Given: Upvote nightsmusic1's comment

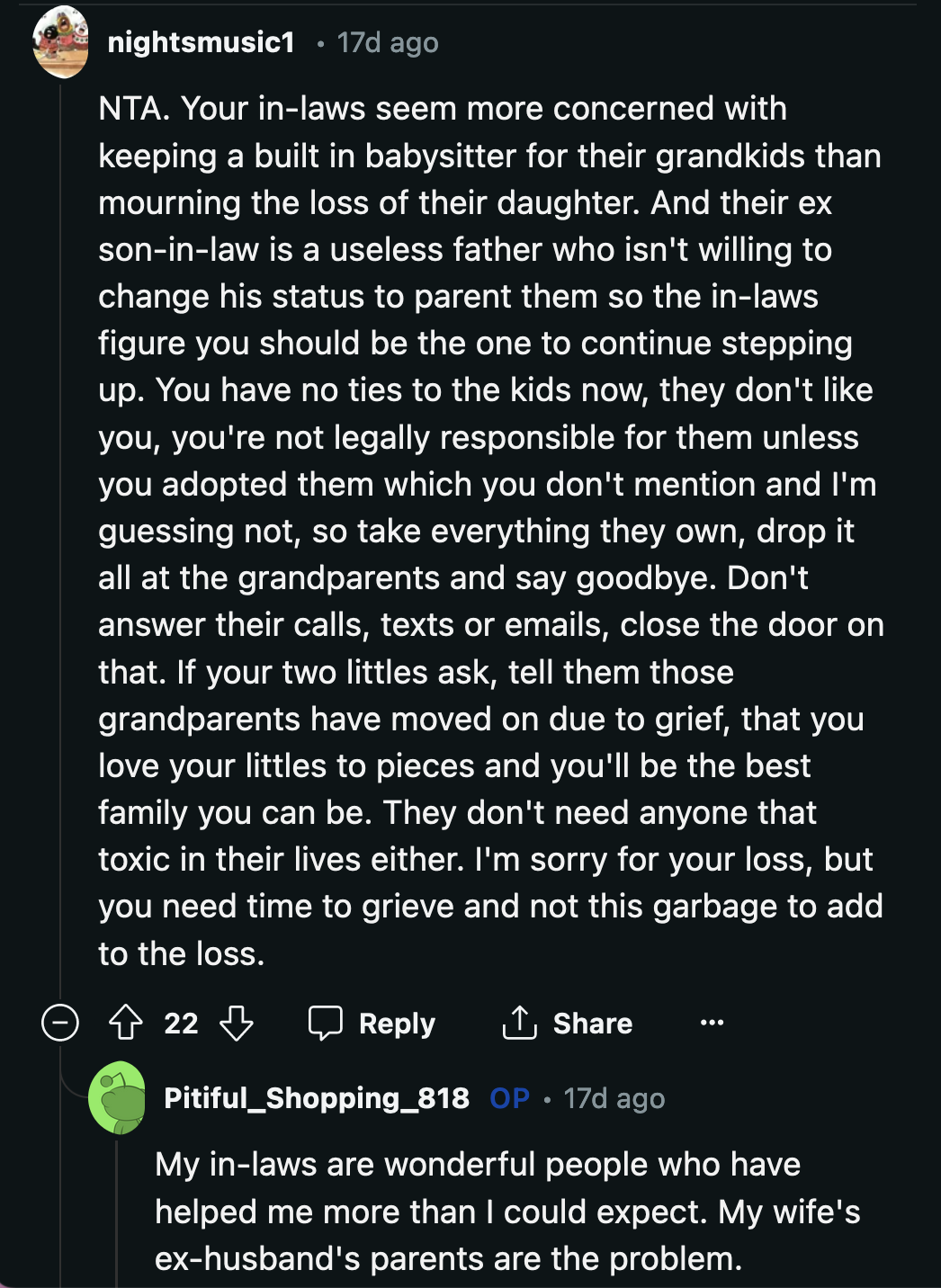Looking at the screenshot, I should tap(127, 1024).
